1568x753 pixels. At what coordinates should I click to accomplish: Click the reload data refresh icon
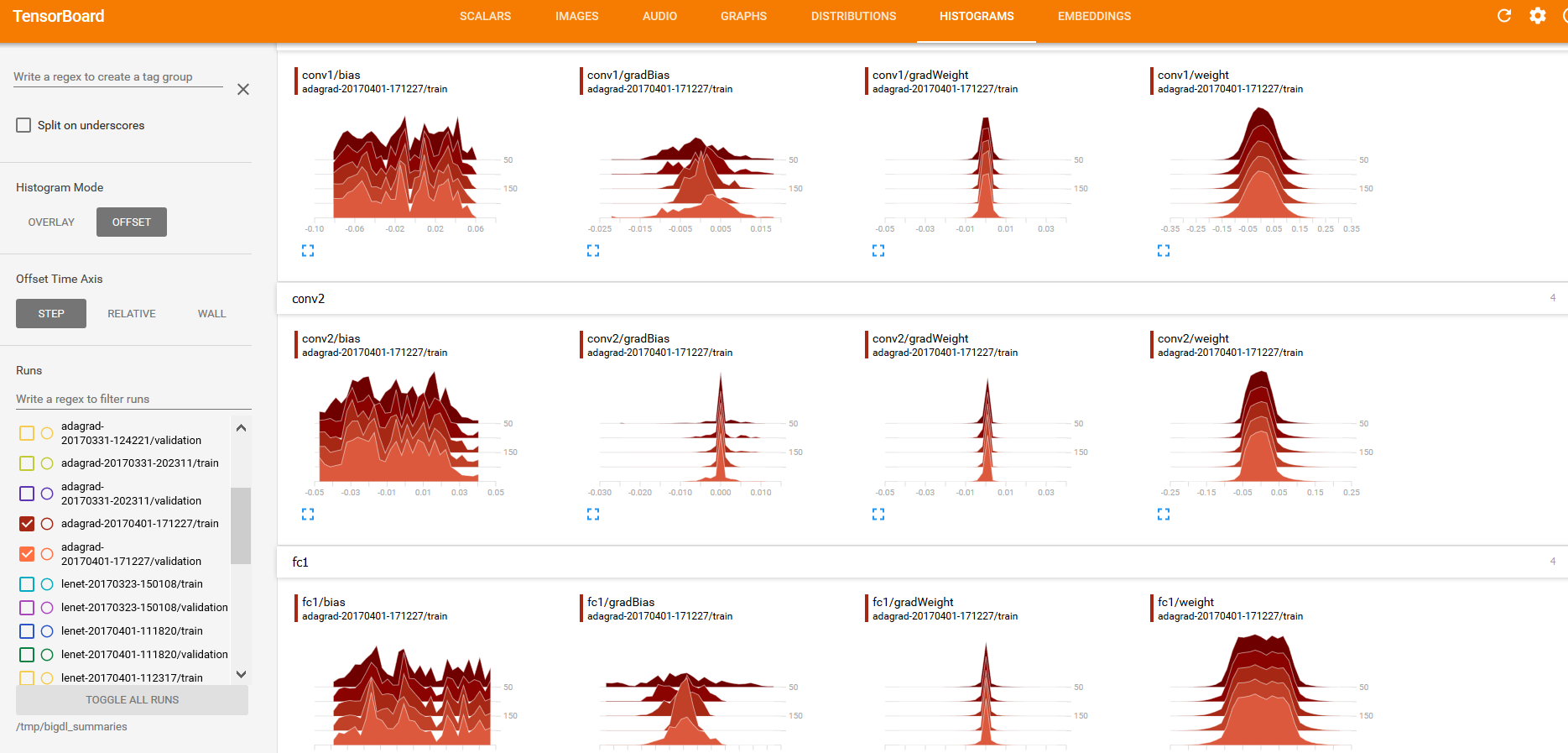click(x=1504, y=16)
